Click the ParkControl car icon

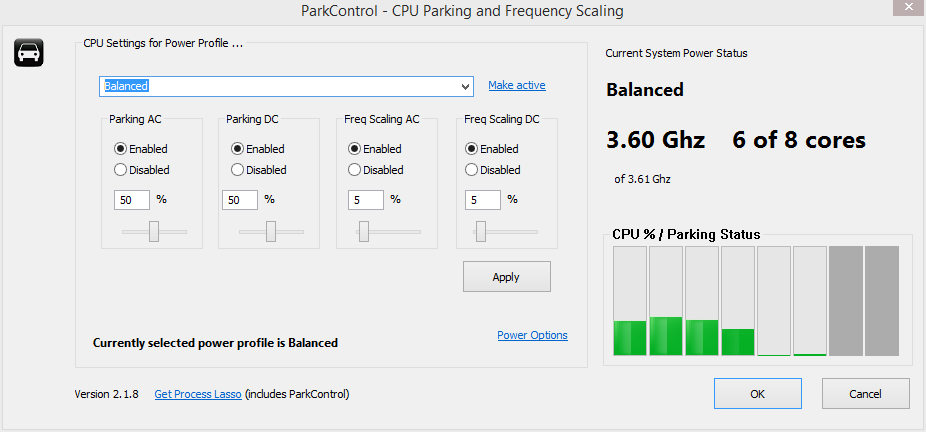pyautogui.click(x=29, y=53)
